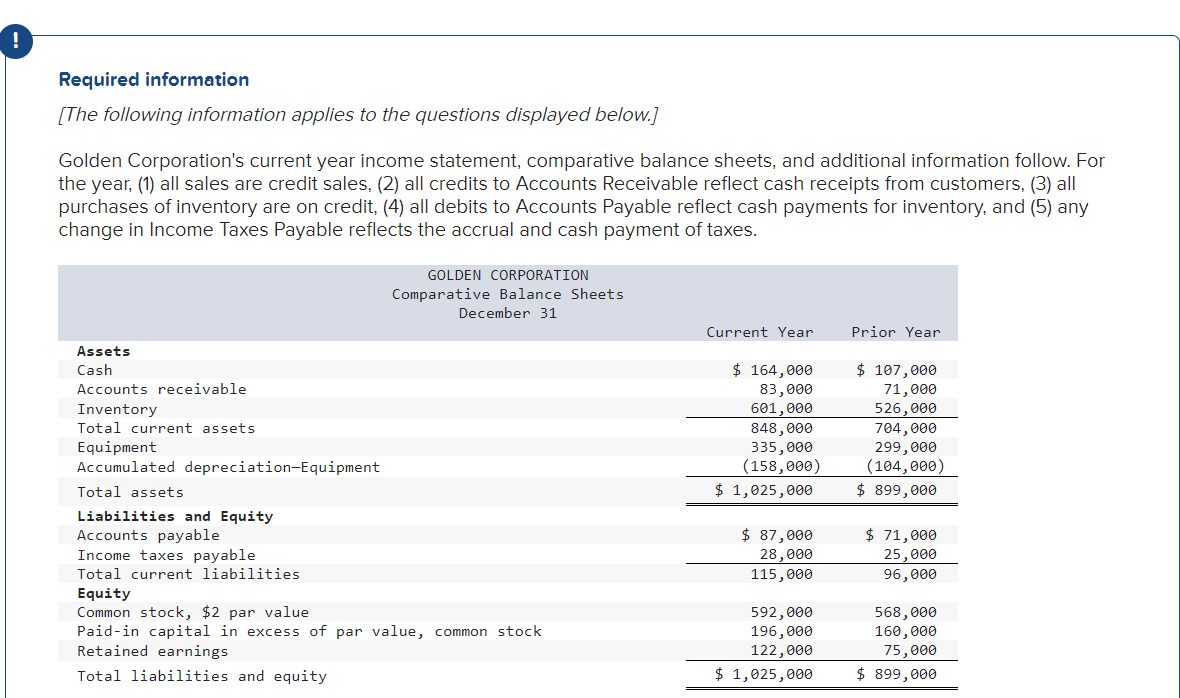Click 'Liabilities and Equity' section label

175,516
